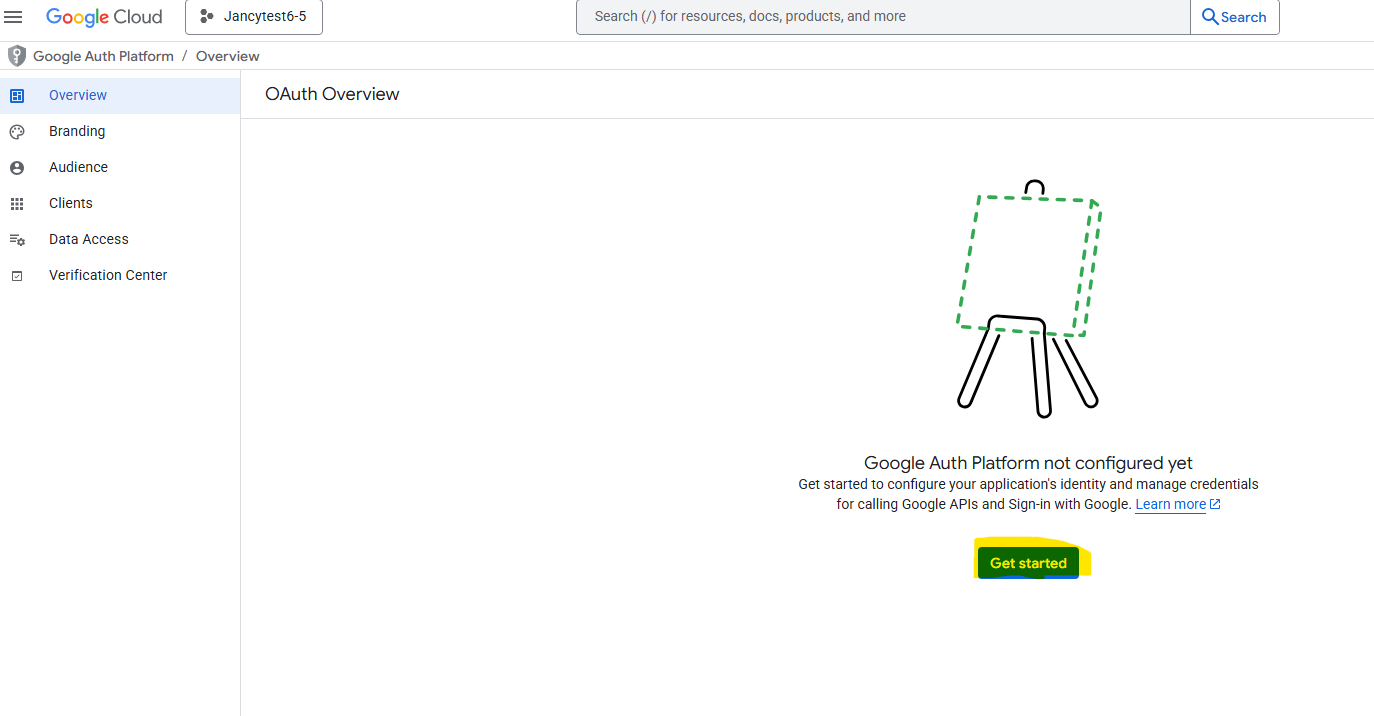Click the grid icon beside Clients
This screenshot has width=1374, height=716.
pyautogui.click(x=17, y=203)
